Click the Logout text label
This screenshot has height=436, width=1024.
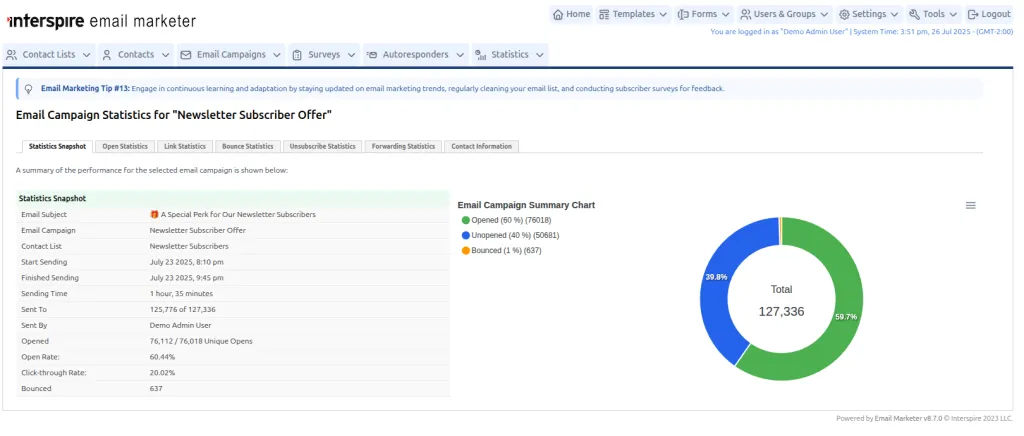(996, 14)
